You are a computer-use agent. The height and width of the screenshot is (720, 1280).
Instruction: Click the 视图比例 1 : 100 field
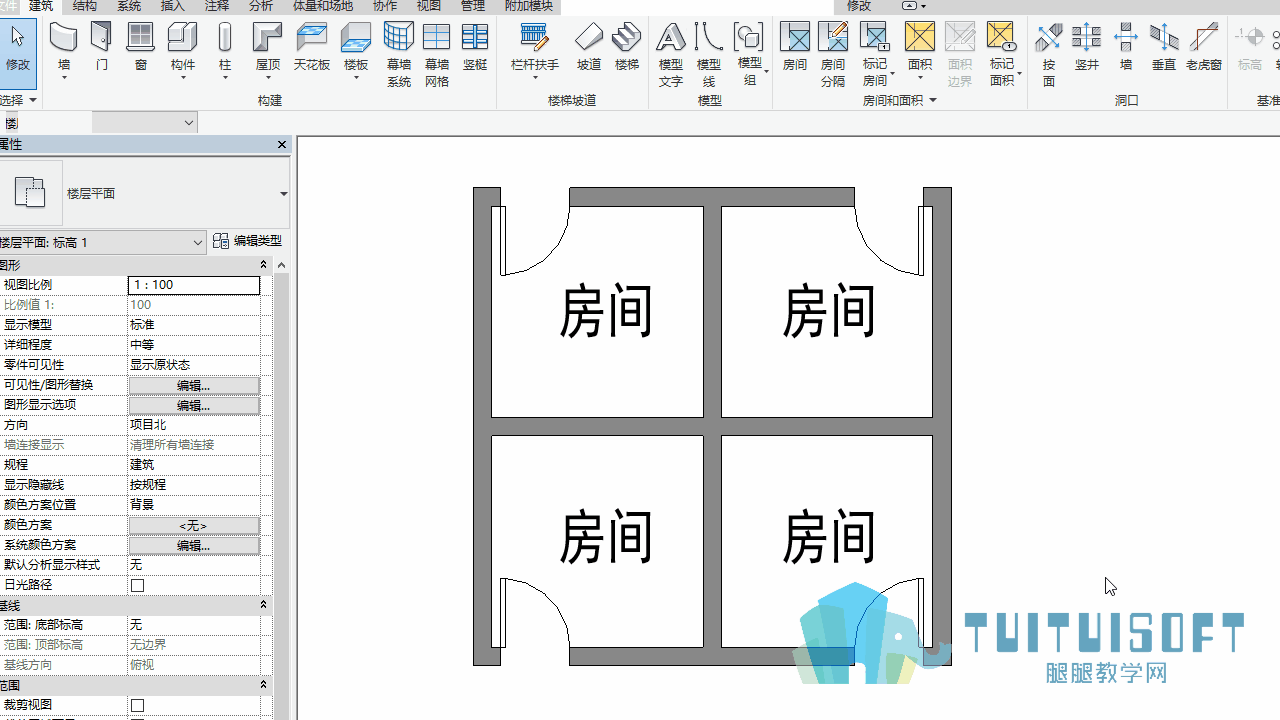[x=194, y=285]
